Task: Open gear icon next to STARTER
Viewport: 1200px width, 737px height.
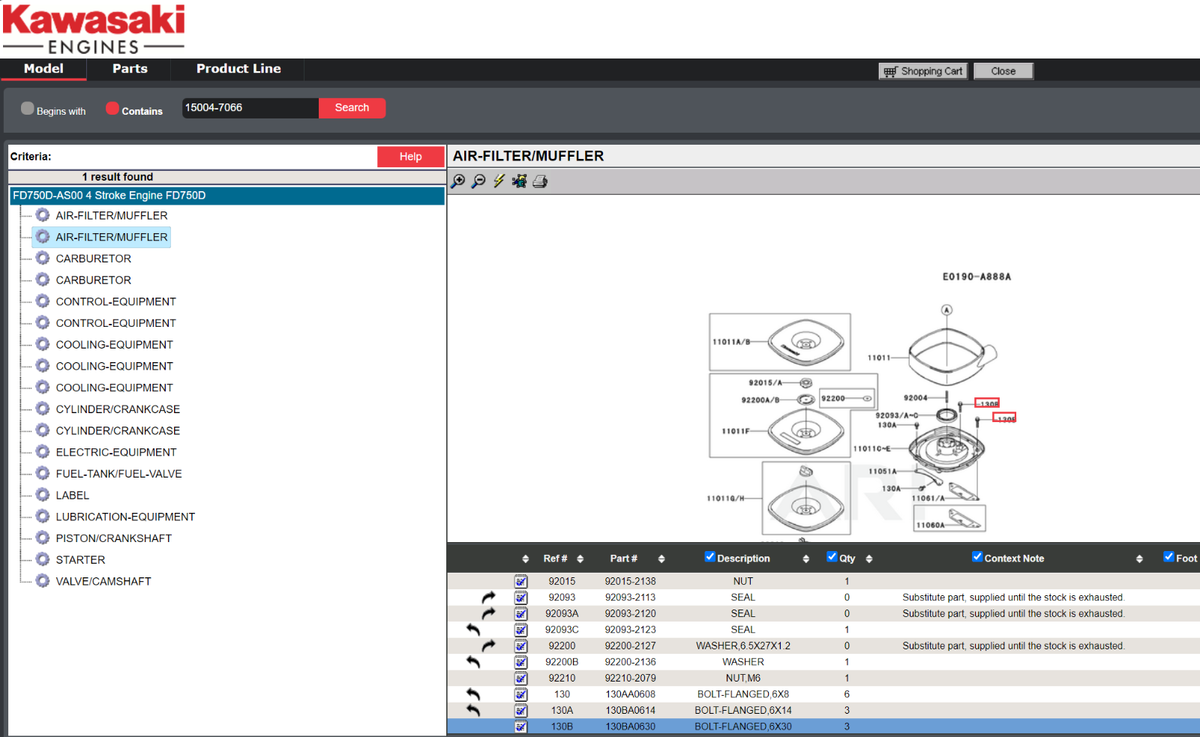Action: coord(42,559)
